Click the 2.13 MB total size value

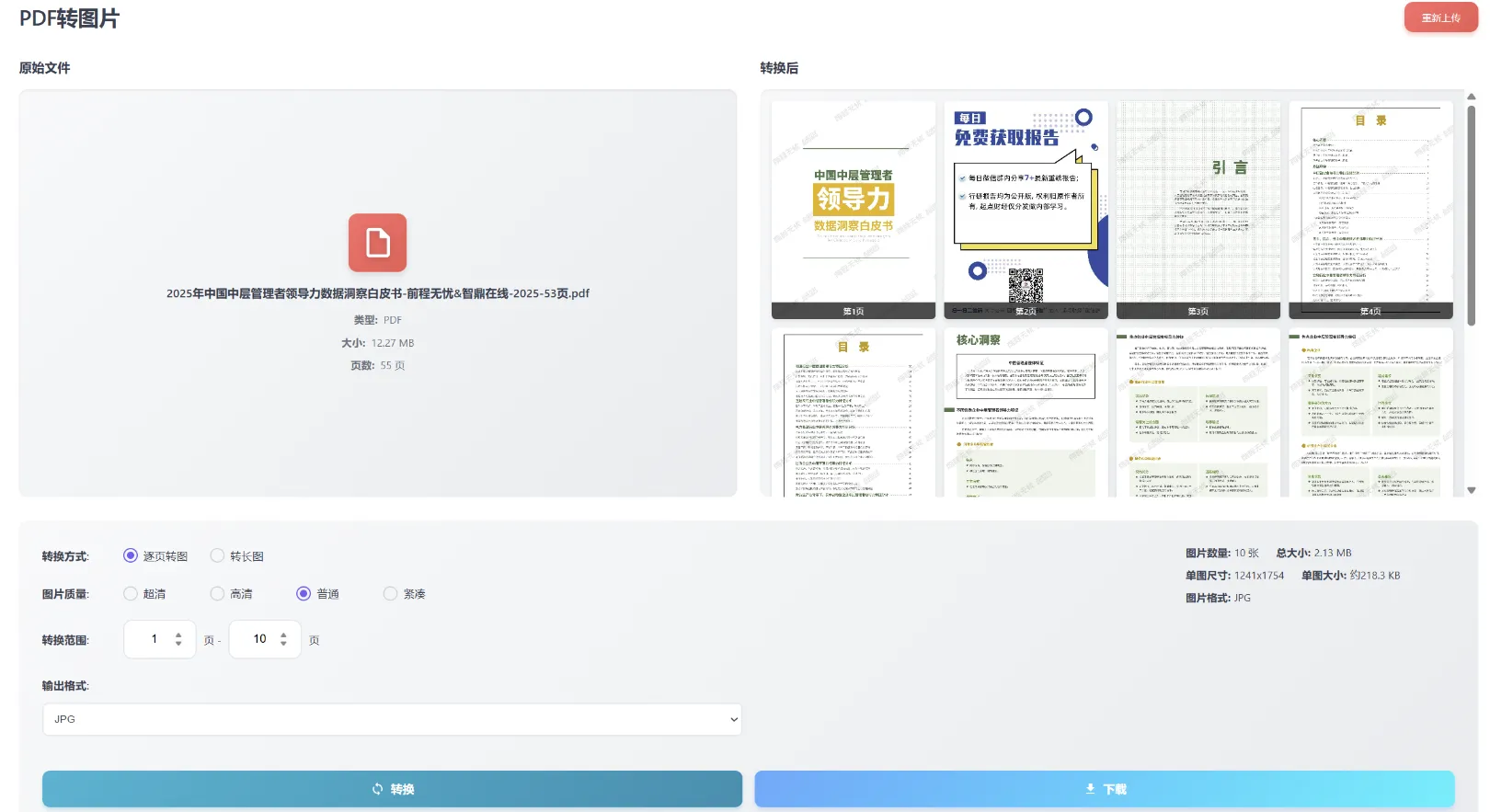pyautogui.click(x=1333, y=553)
